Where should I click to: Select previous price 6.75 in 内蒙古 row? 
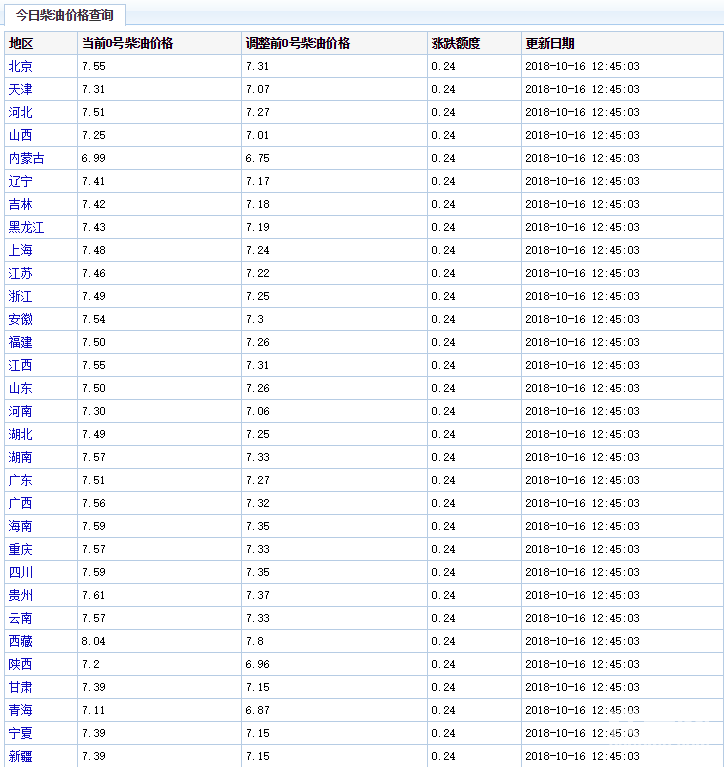pyautogui.click(x=257, y=158)
